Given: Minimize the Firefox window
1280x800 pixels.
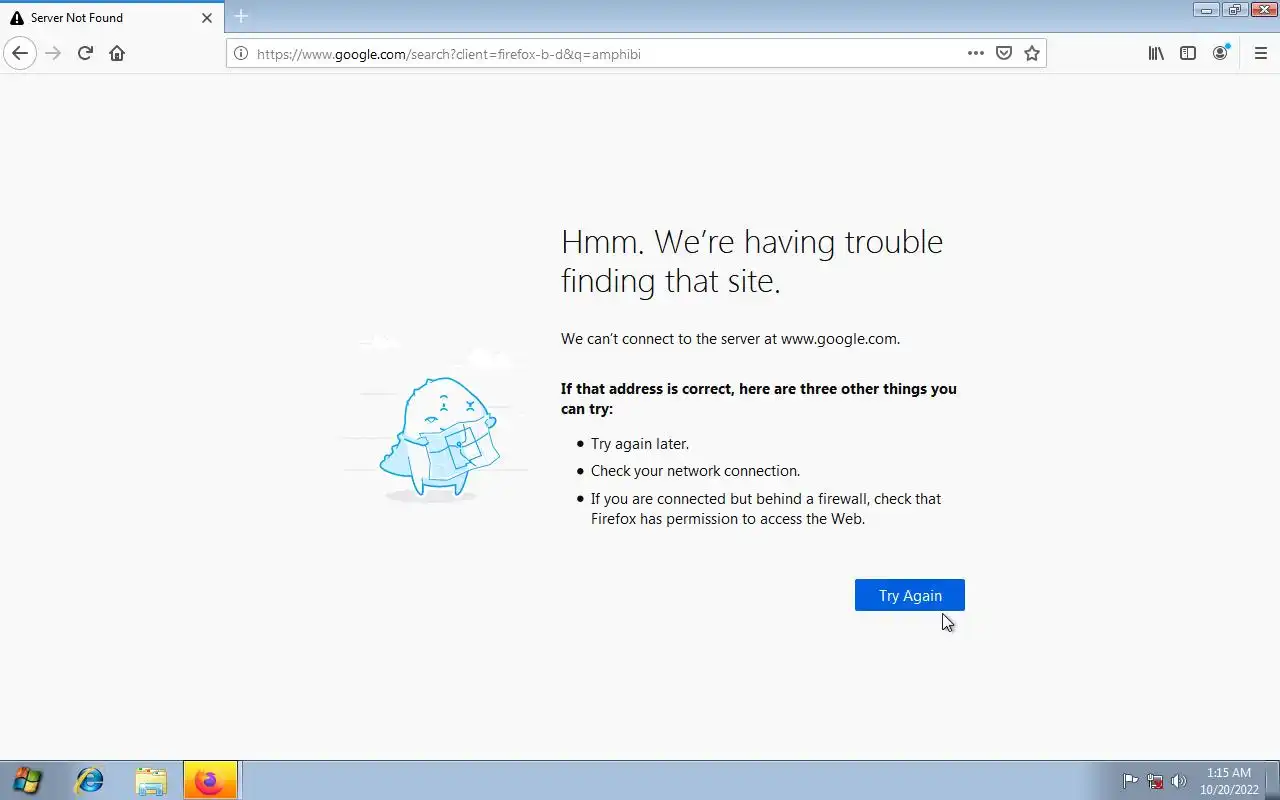Looking at the screenshot, I should tap(1206, 10).
